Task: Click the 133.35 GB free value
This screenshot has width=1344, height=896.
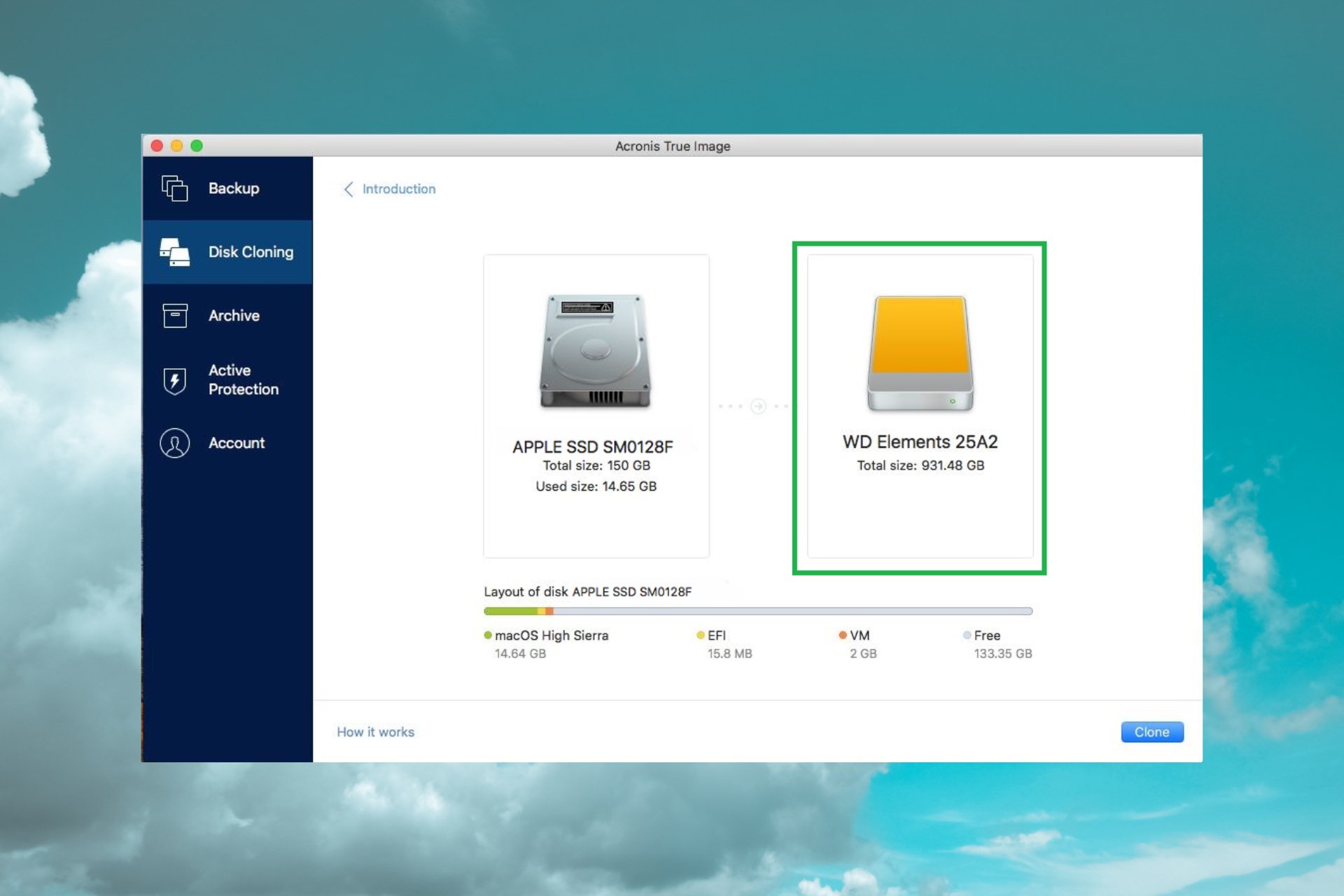Action: point(1002,654)
